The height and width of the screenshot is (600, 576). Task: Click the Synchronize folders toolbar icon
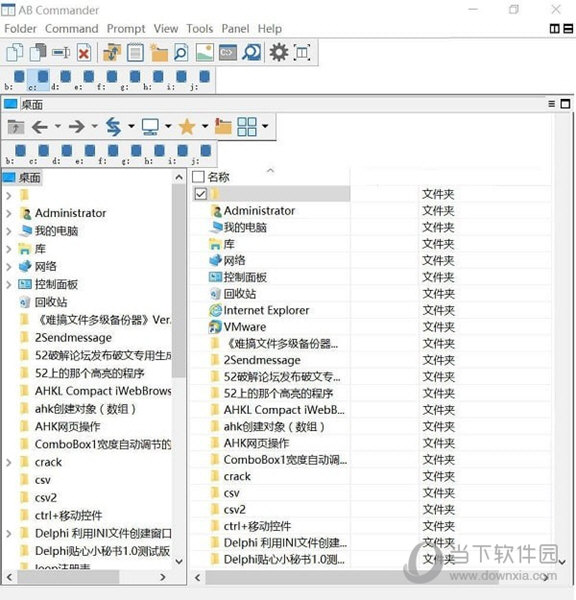click(x=112, y=52)
